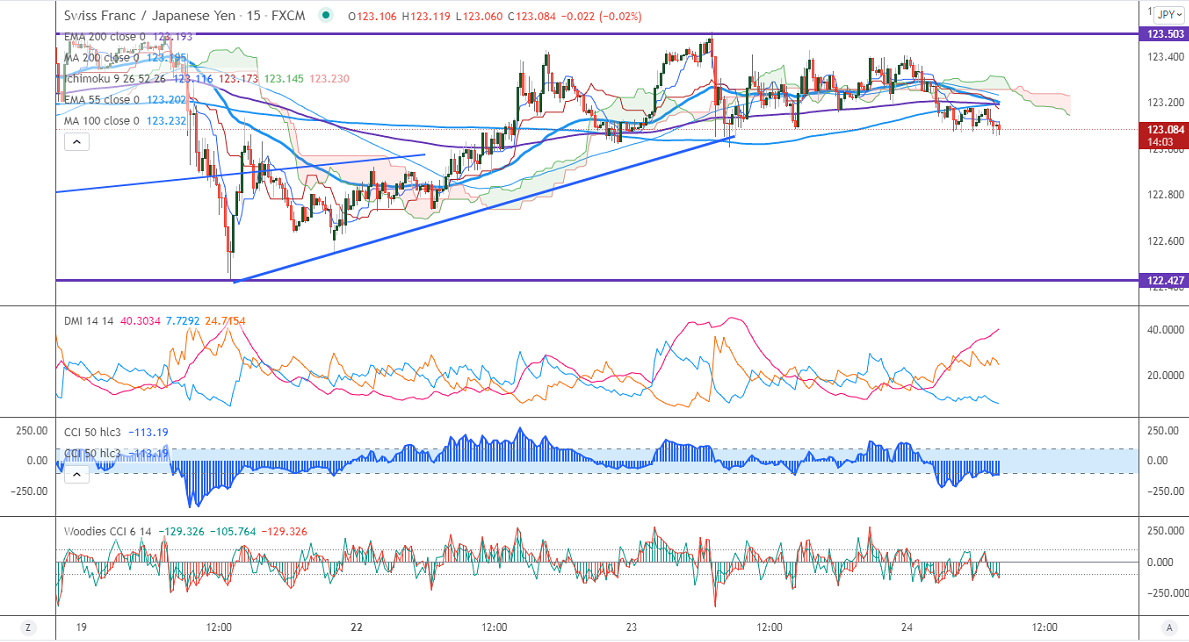Click date label 22 on time axis
The image size is (1189, 642).
click(x=356, y=628)
